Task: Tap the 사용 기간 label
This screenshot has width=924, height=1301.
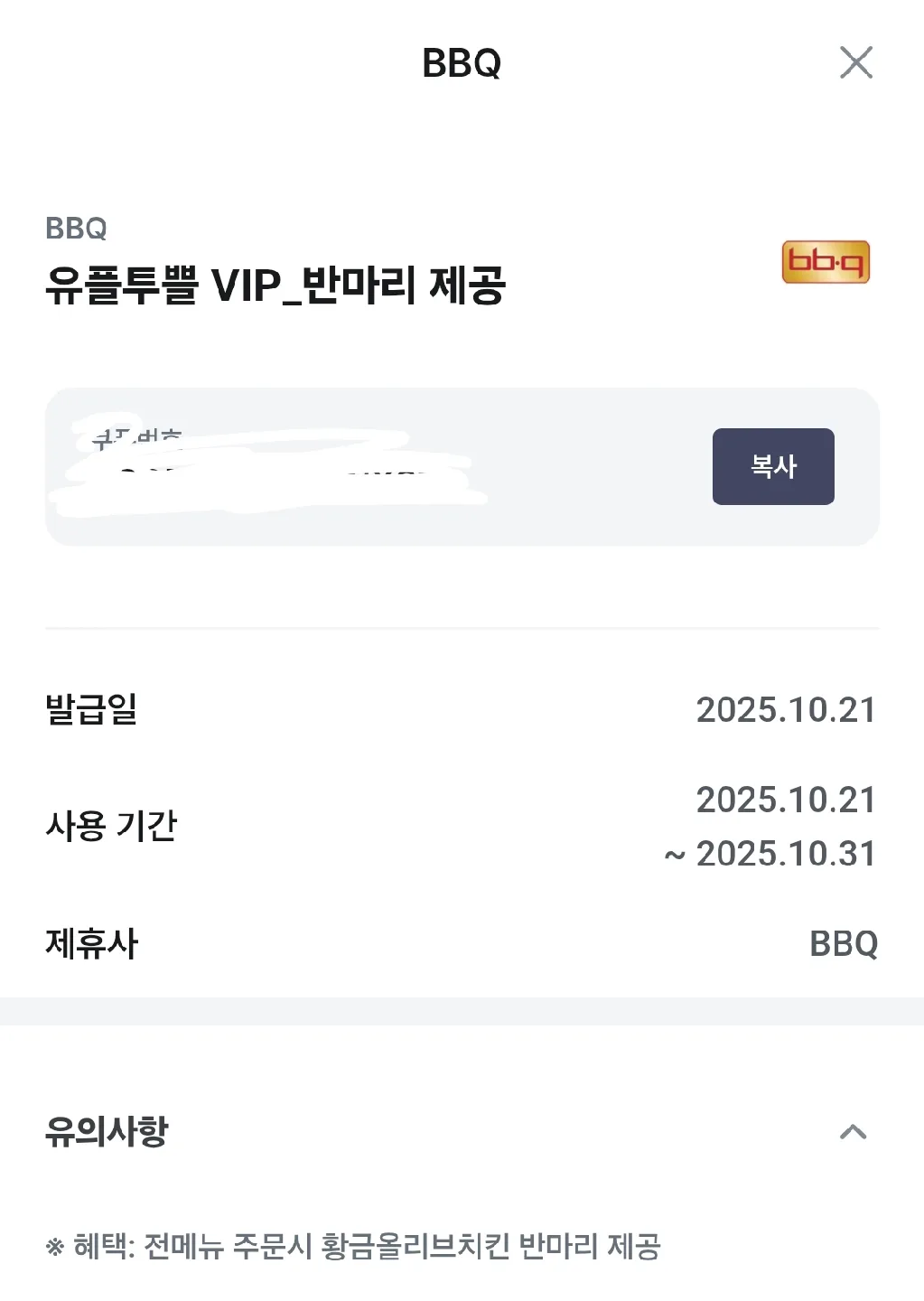Action: pos(111,826)
